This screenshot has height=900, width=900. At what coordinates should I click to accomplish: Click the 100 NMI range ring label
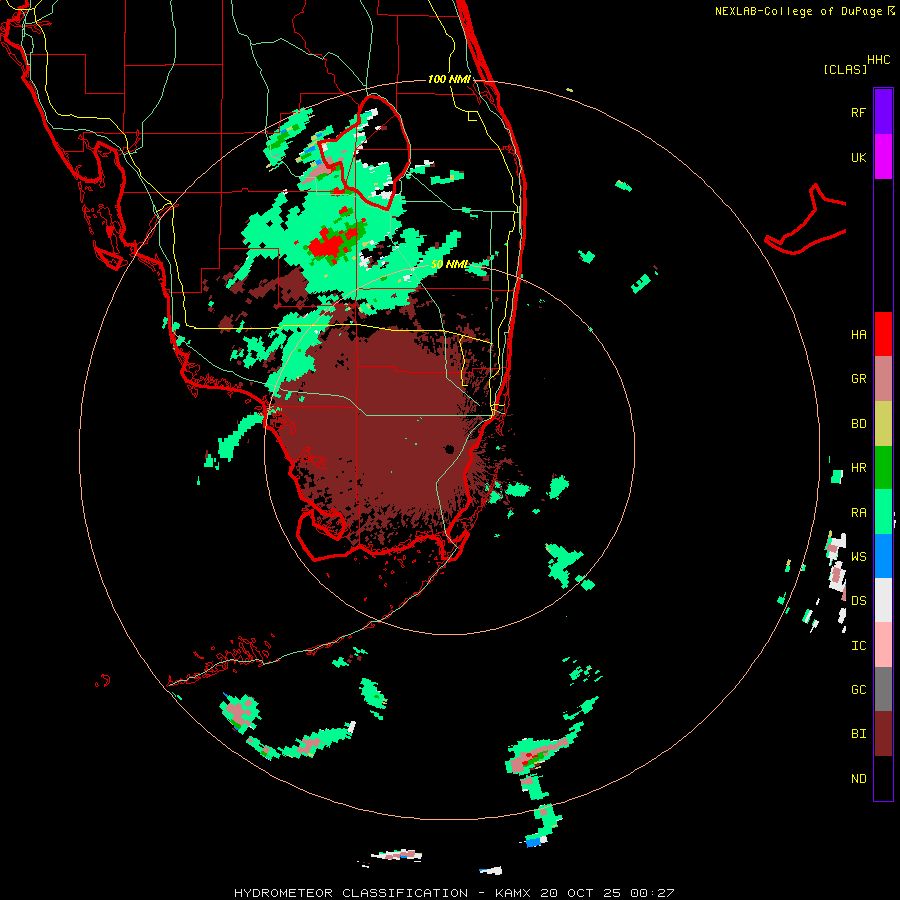(x=449, y=79)
